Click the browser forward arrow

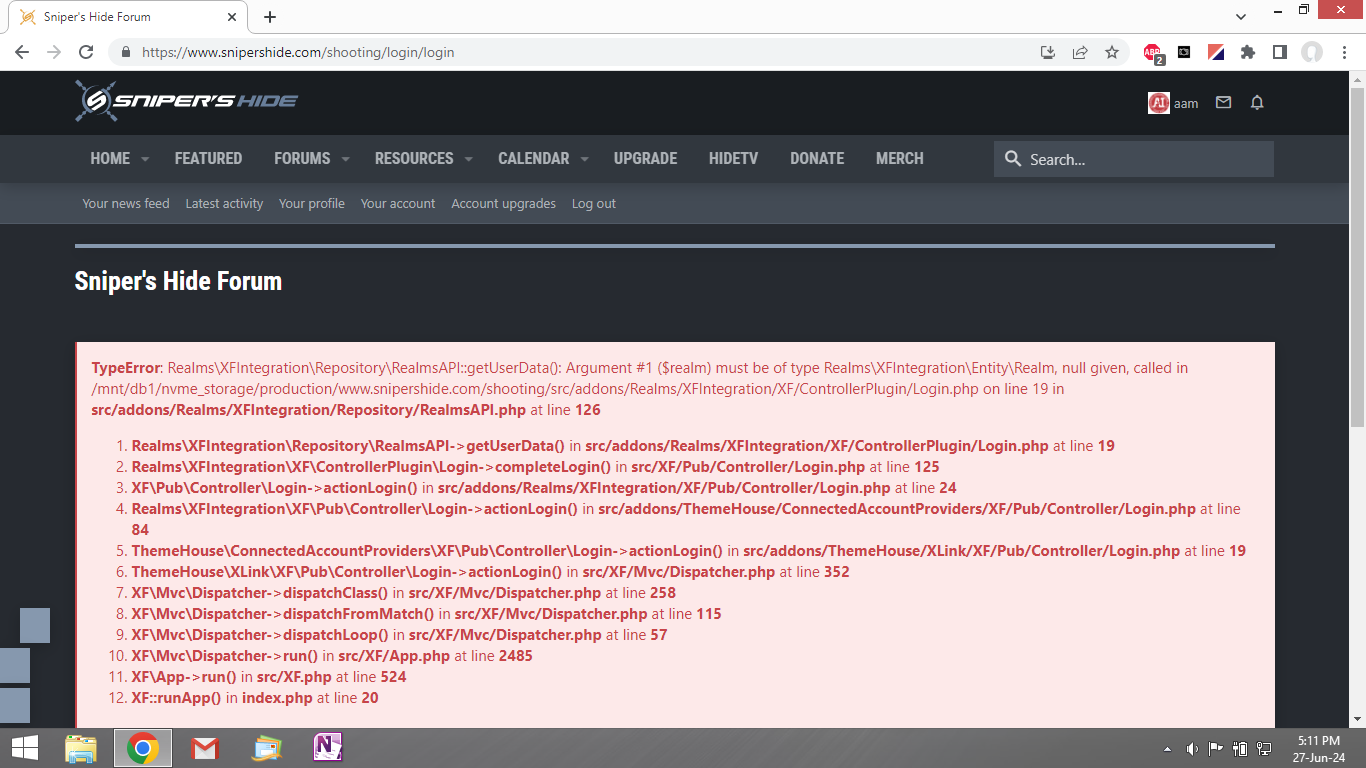coord(54,52)
